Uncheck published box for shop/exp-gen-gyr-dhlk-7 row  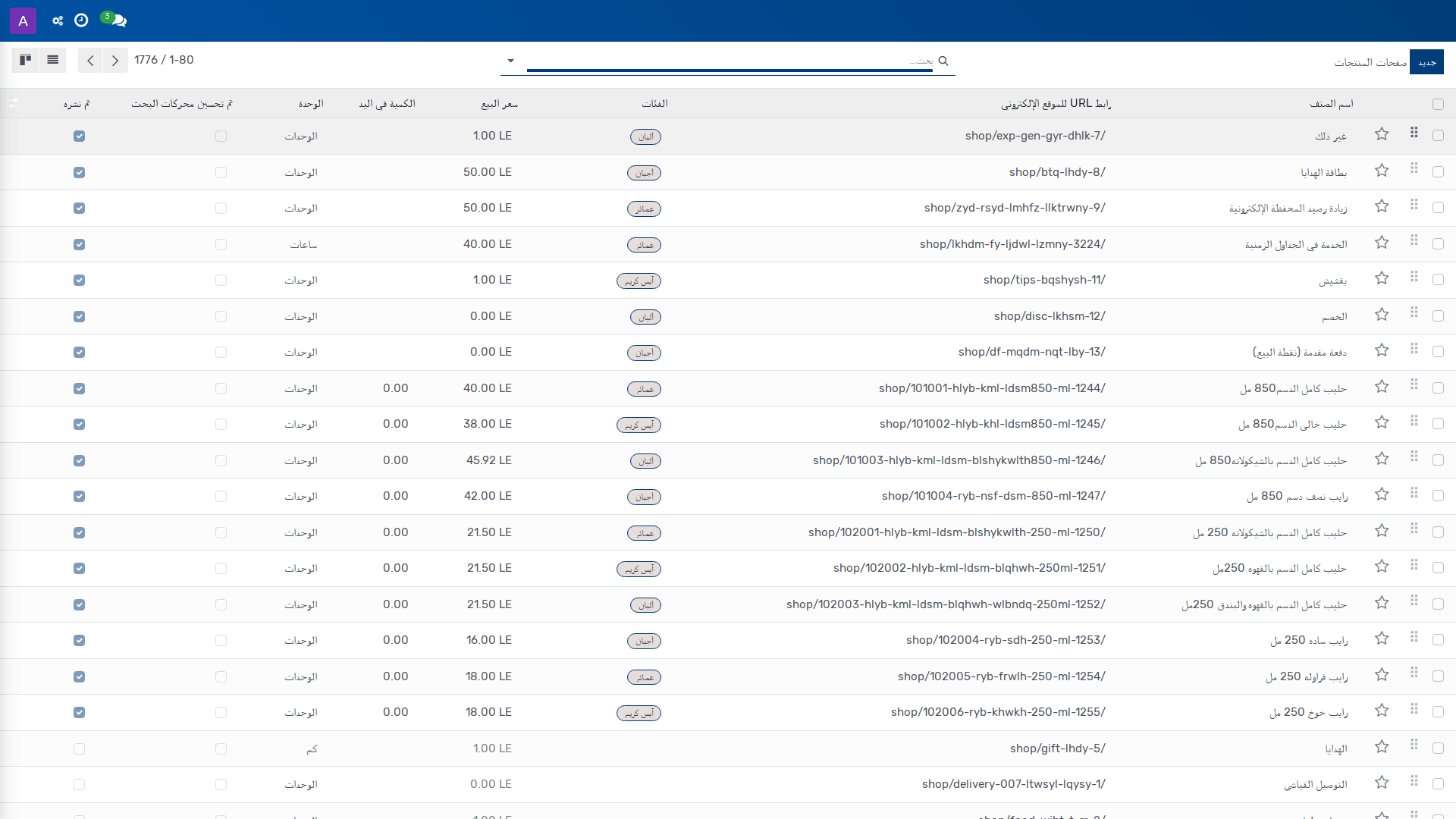click(80, 136)
